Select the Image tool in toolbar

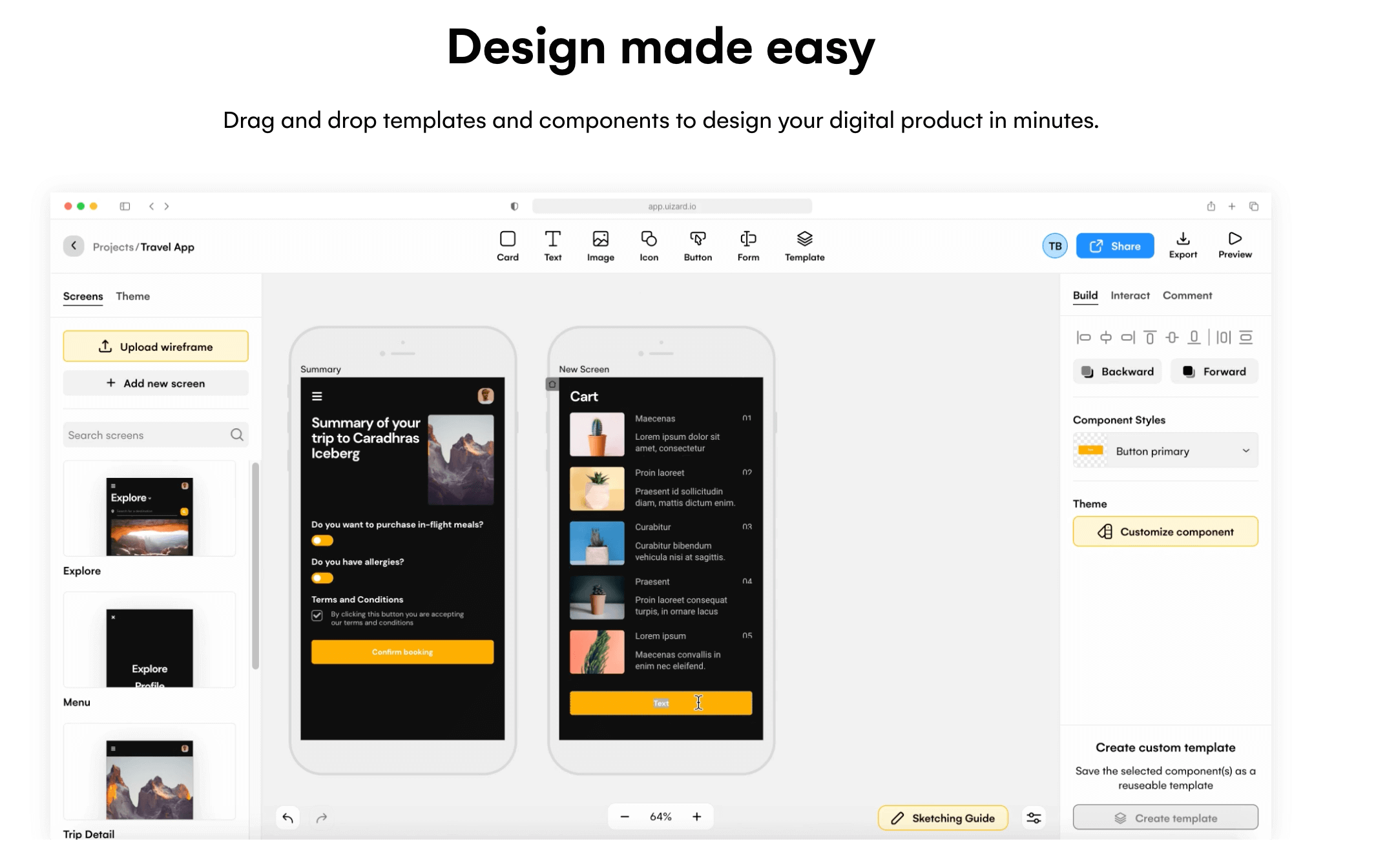(600, 246)
